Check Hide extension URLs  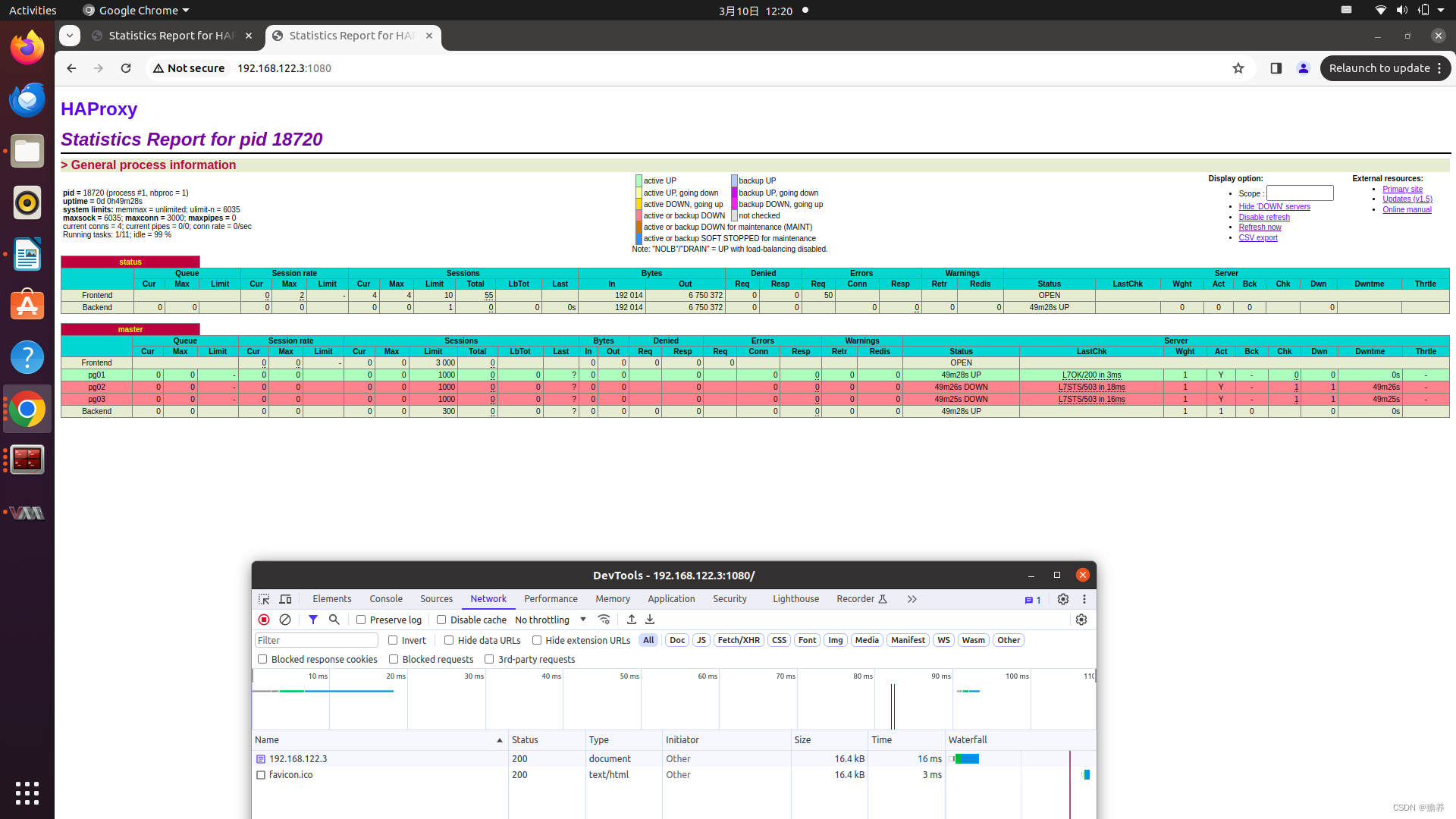click(537, 640)
